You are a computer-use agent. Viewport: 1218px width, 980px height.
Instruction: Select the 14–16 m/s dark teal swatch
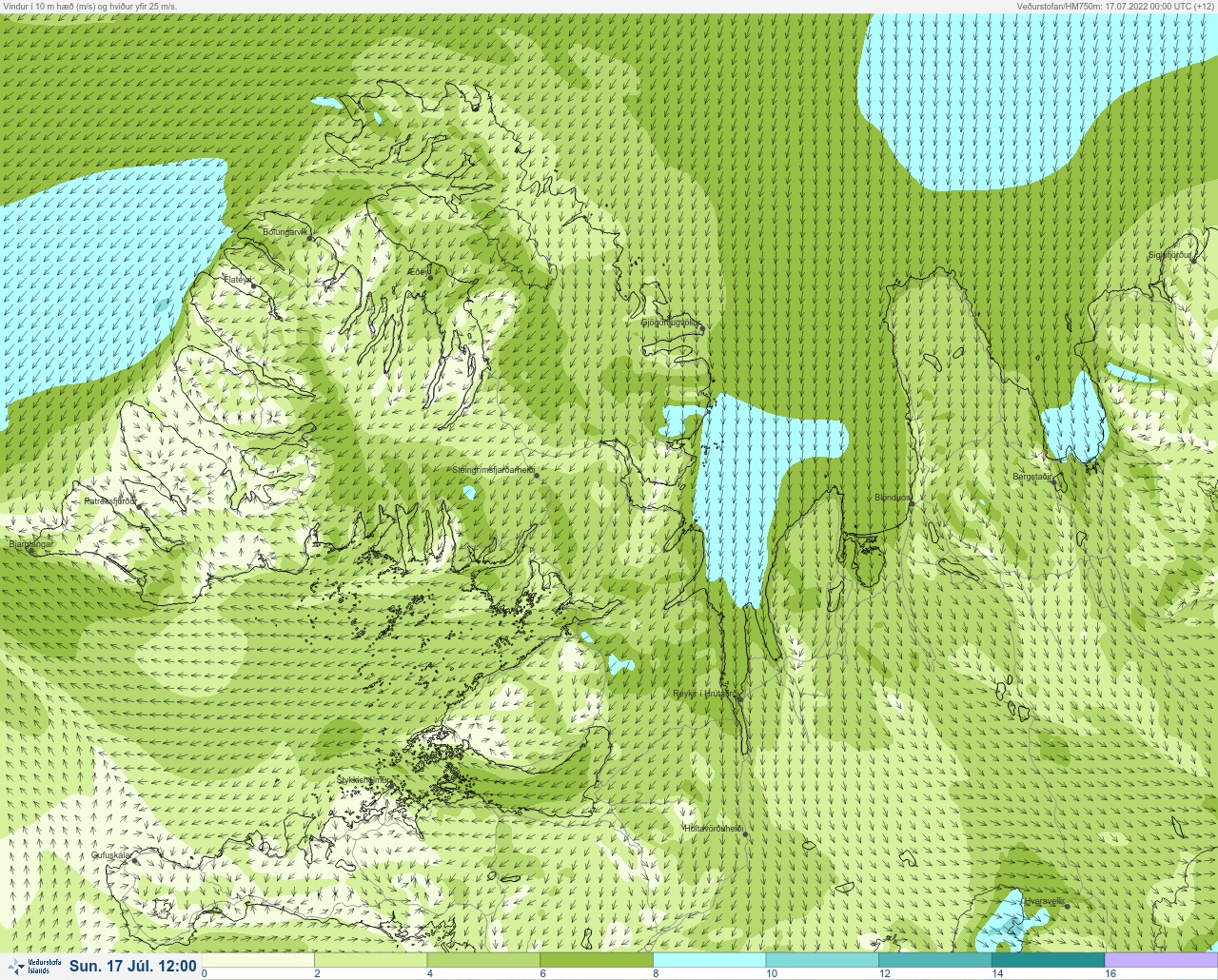coord(1048,960)
